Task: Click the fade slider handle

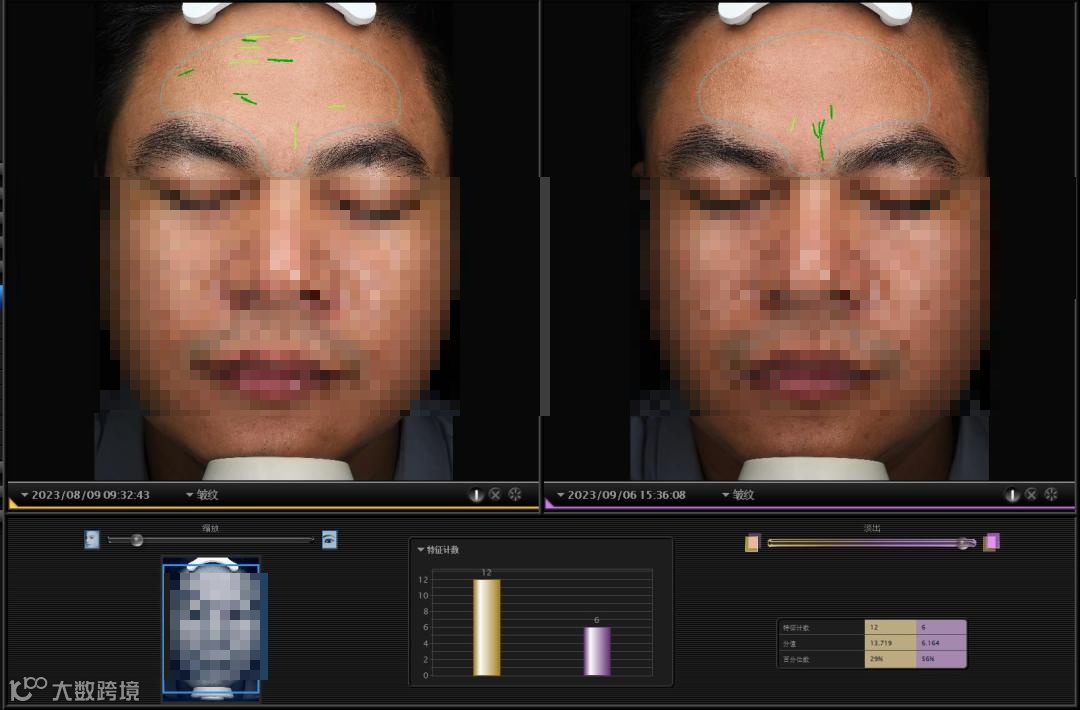Action: (x=964, y=543)
